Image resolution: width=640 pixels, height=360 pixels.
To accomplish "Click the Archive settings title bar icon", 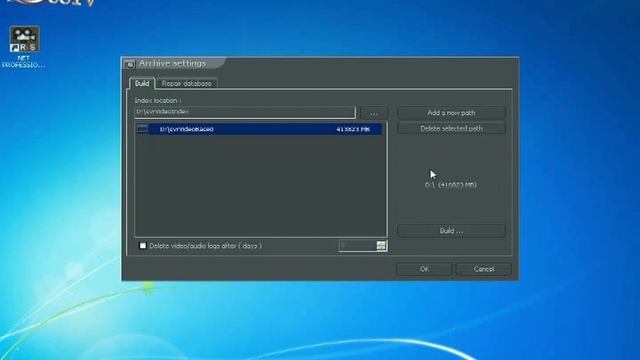I will [x=130, y=64].
